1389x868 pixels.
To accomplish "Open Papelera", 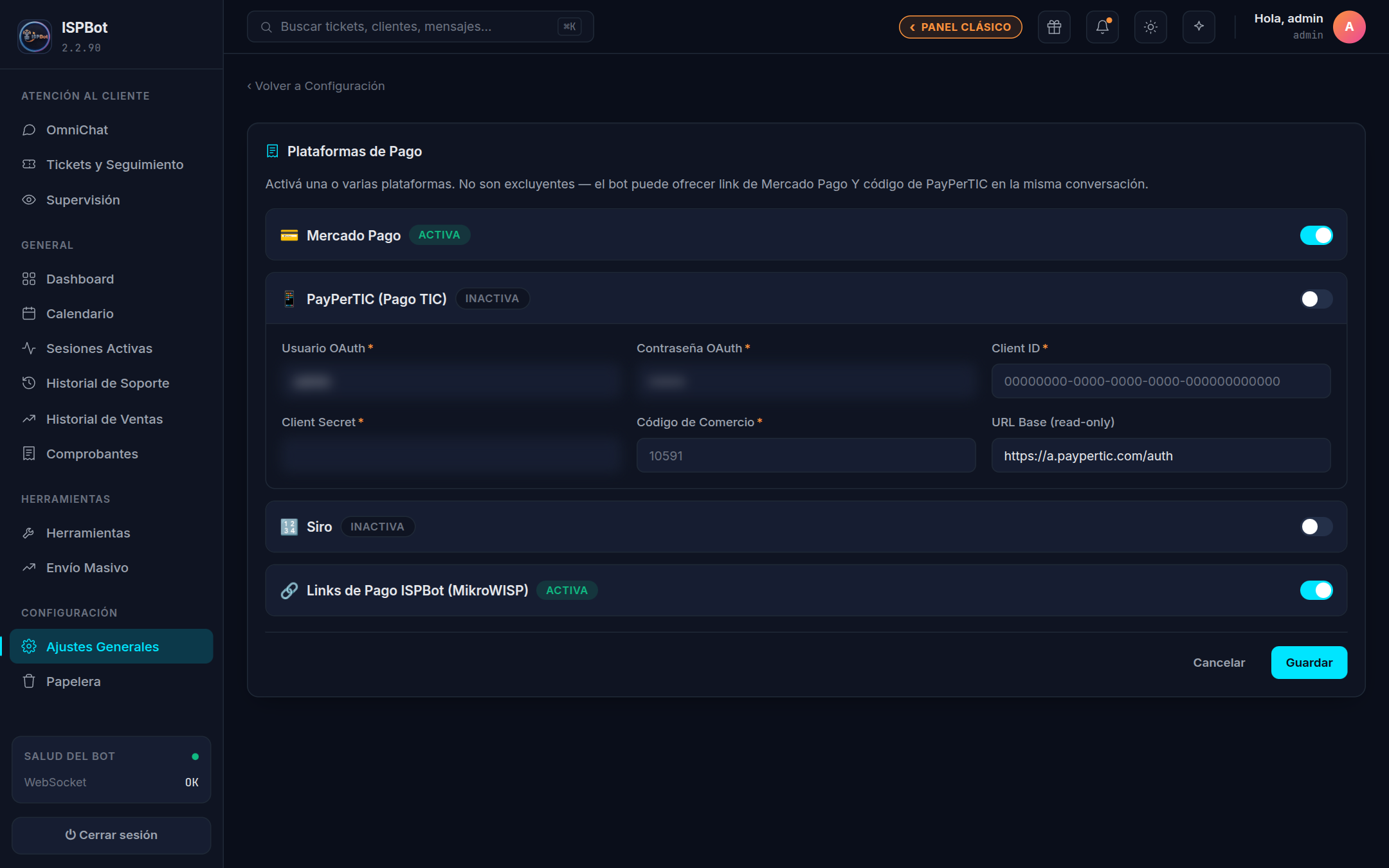I will pos(111,682).
